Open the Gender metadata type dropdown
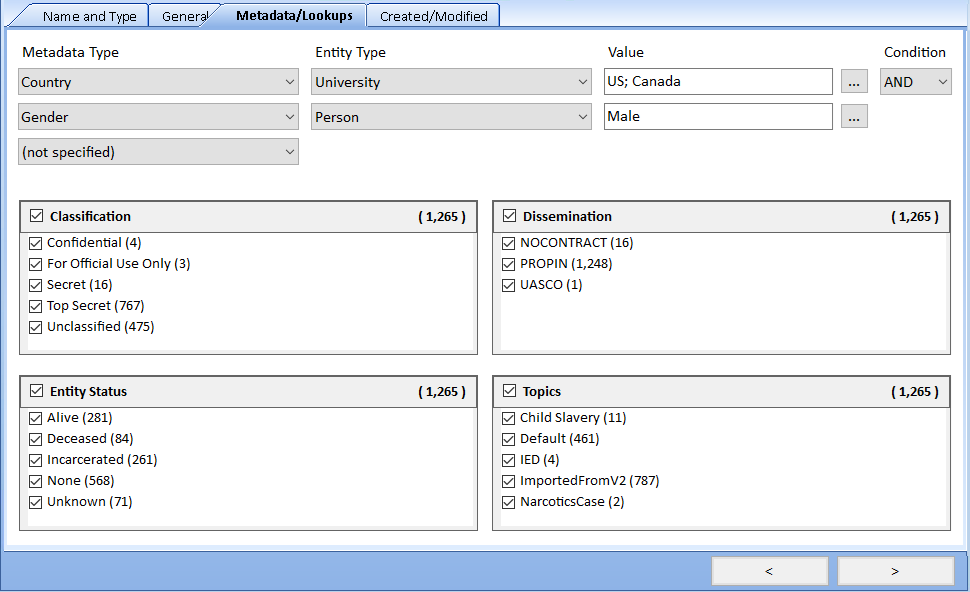The height and width of the screenshot is (592, 970). [x=158, y=117]
